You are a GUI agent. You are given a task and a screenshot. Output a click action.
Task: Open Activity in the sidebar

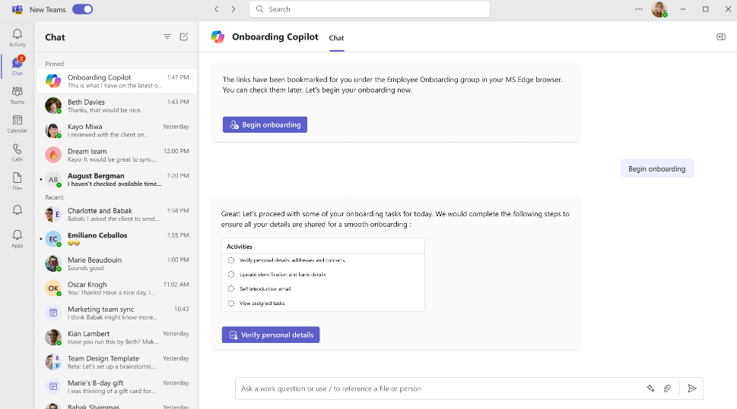(17, 38)
